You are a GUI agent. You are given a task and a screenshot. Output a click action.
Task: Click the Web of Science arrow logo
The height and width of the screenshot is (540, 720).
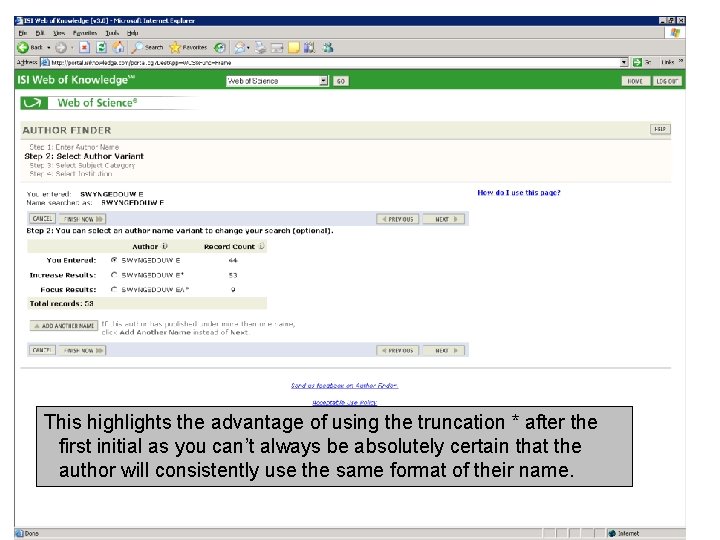click(x=34, y=103)
